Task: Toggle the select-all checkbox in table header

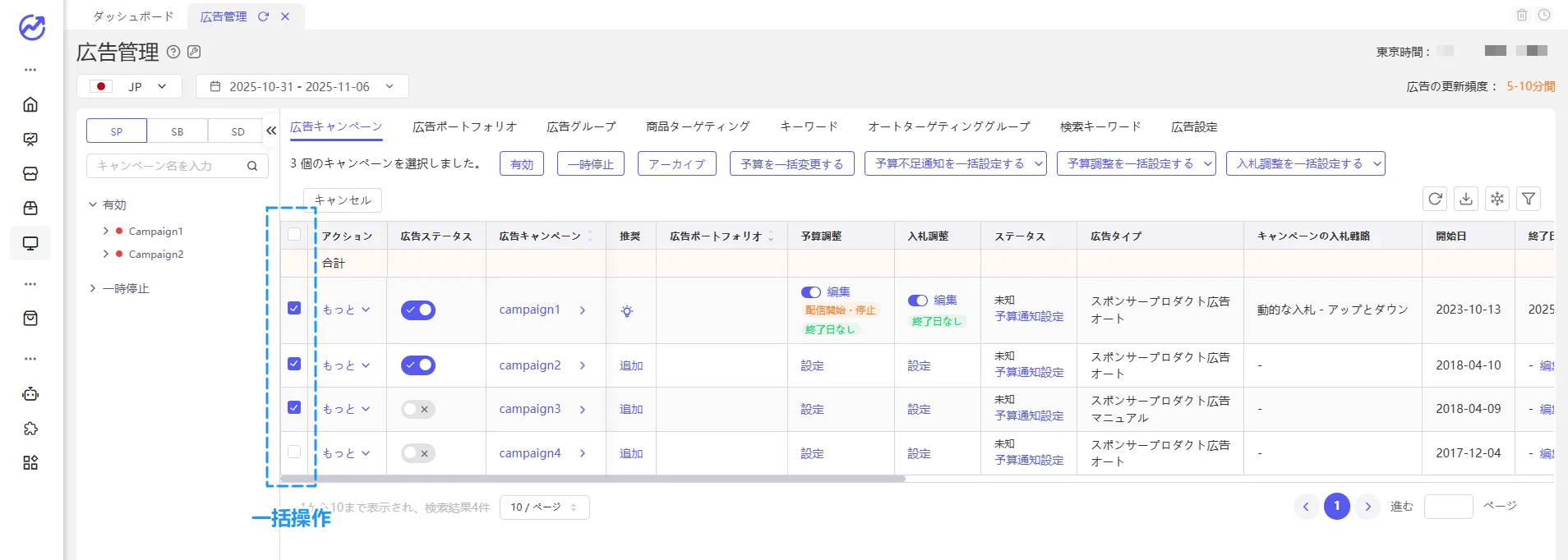Action: (x=294, y=235)
